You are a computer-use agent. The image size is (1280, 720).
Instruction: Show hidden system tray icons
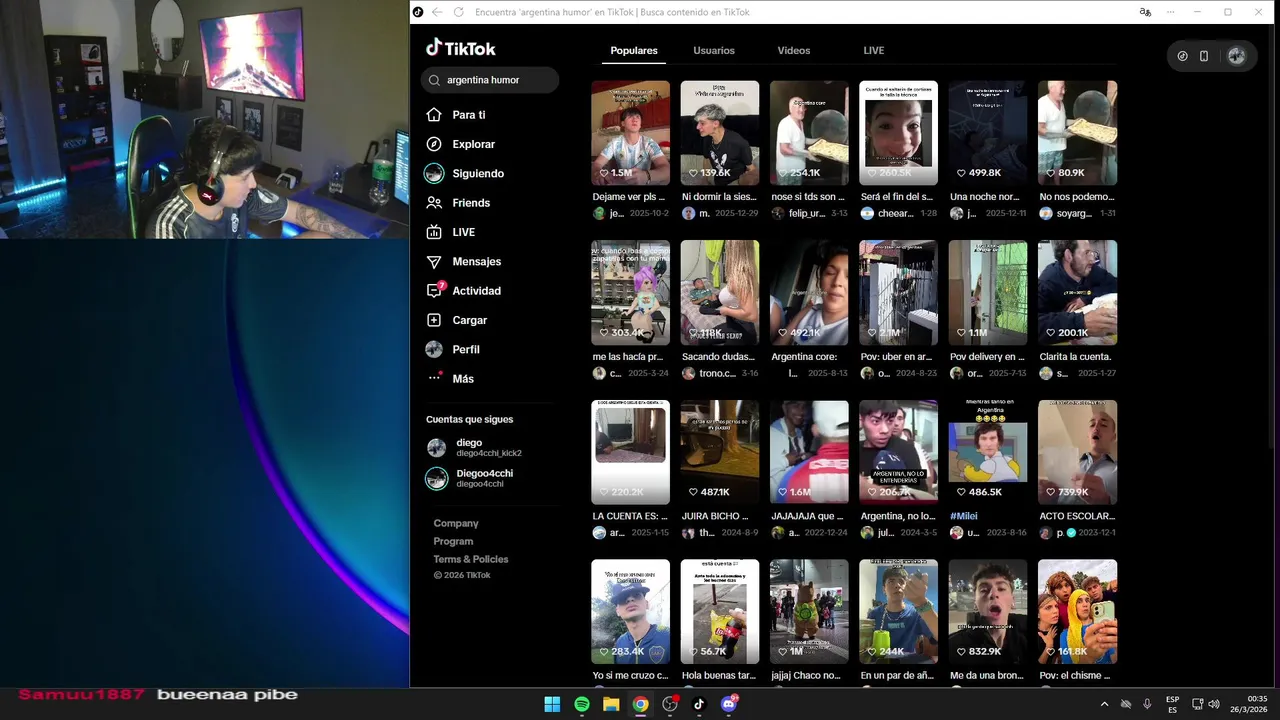point(1105,704)
